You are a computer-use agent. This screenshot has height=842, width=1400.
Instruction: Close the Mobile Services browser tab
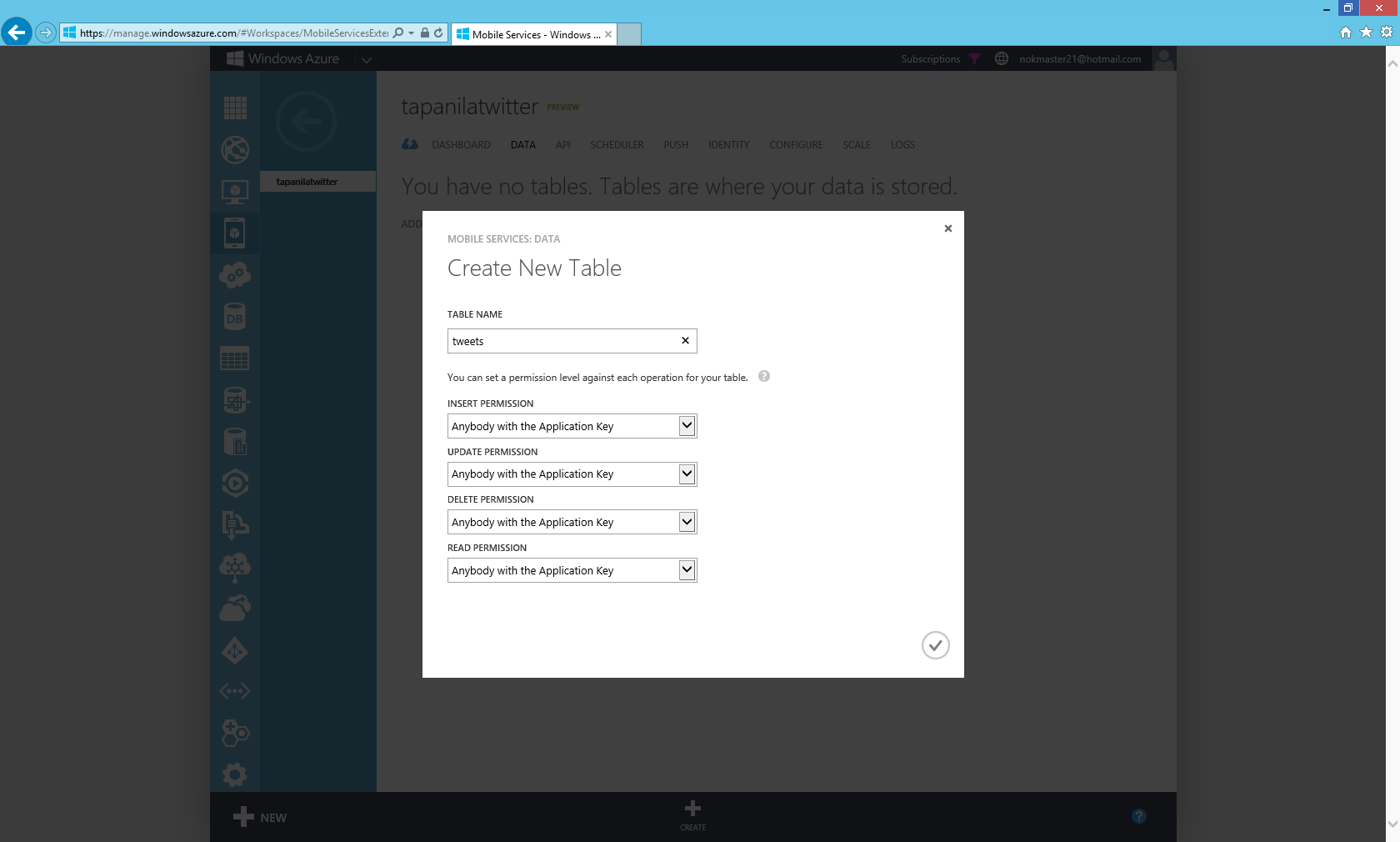(608, 34)
